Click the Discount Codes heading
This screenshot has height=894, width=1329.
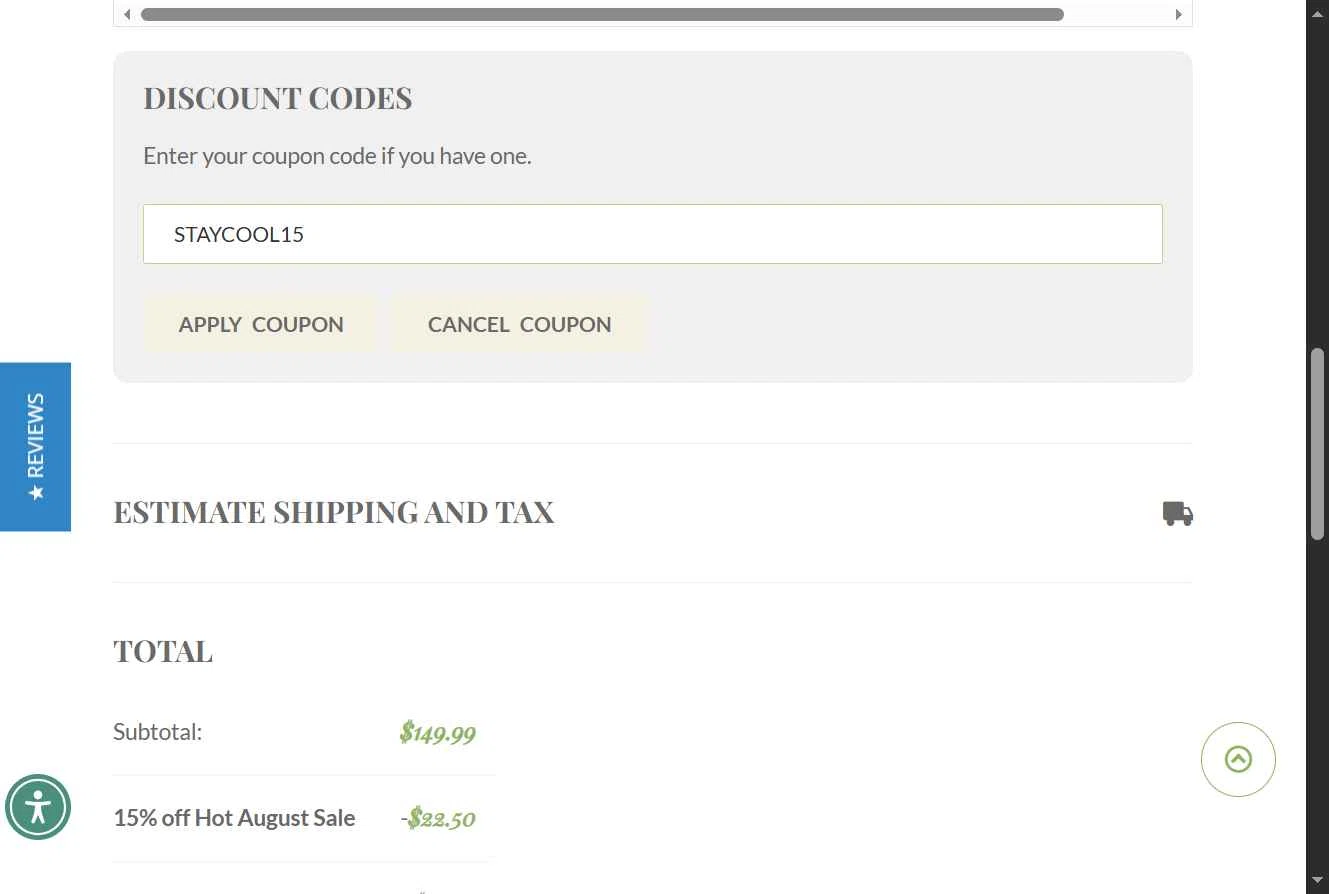278,98
